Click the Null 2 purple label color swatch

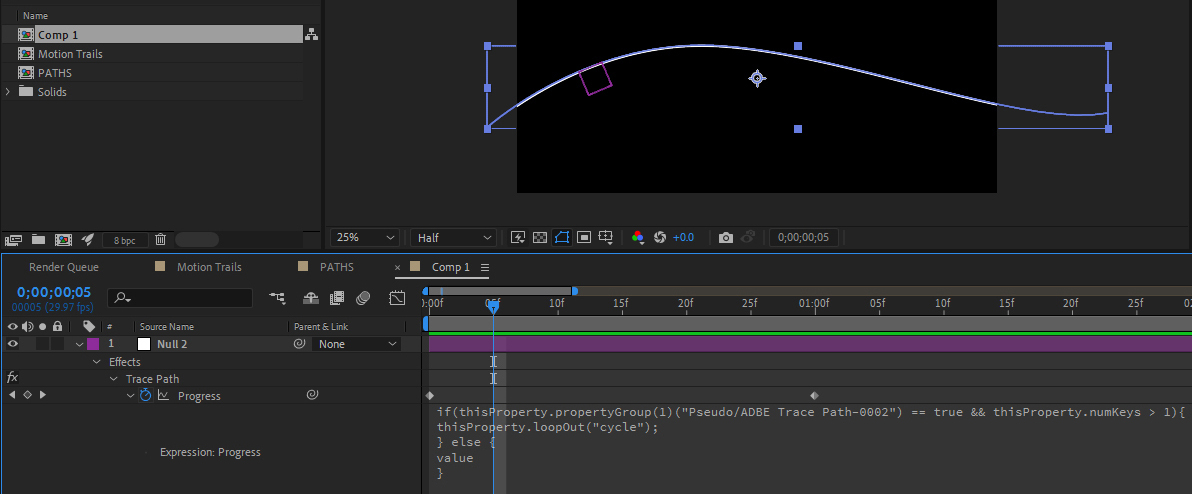(x=93, y=344)
